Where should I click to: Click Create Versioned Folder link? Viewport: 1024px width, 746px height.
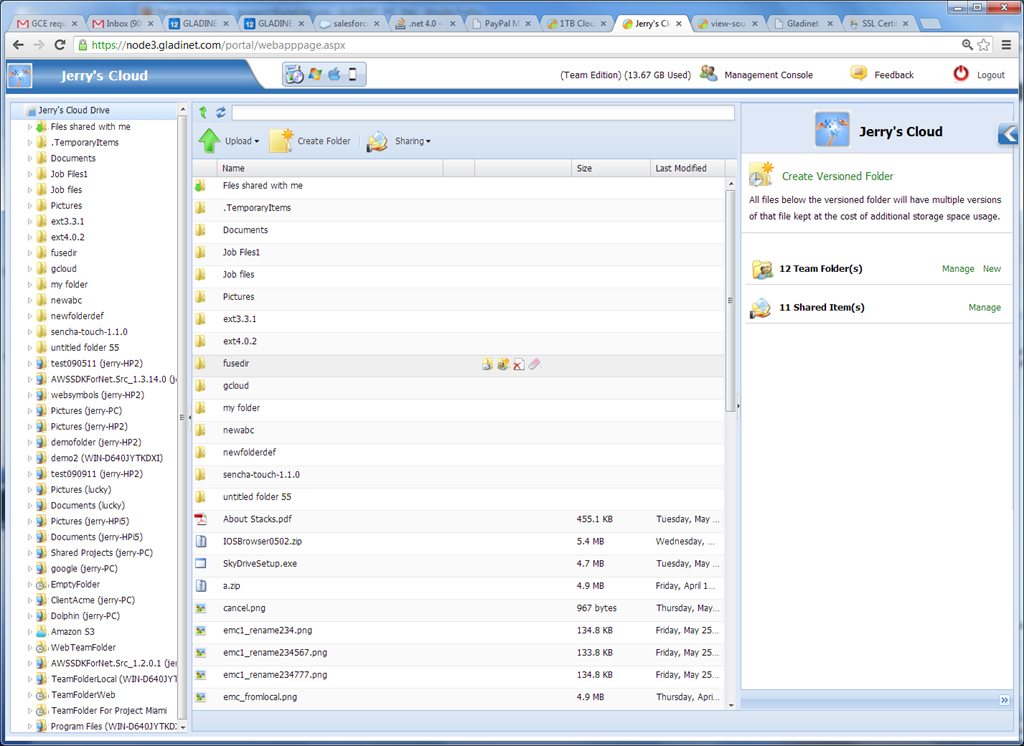pyautogui.click(x=837, y=176)
